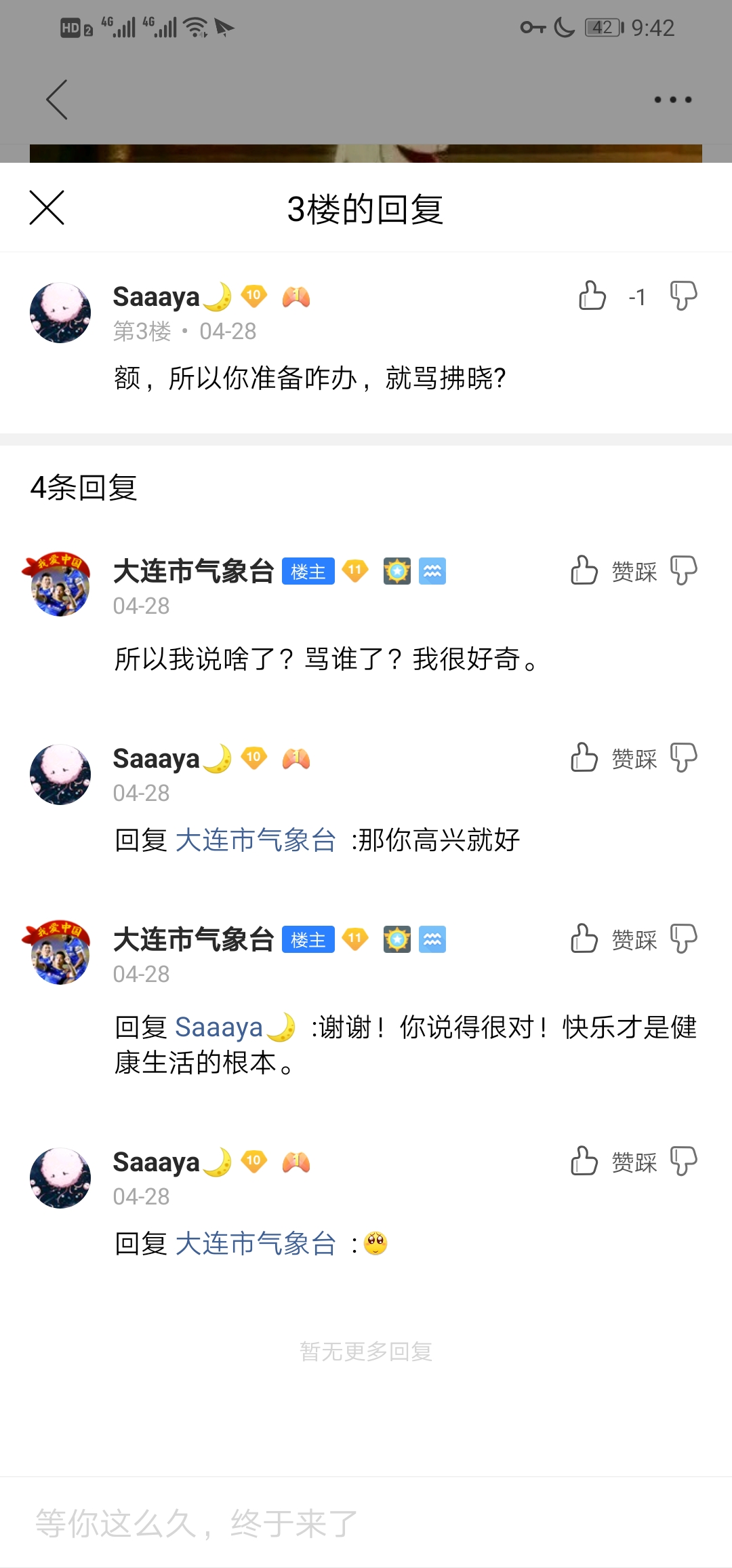
Task: Open the three-dot more options menu
Action: [x=673, y=100]
